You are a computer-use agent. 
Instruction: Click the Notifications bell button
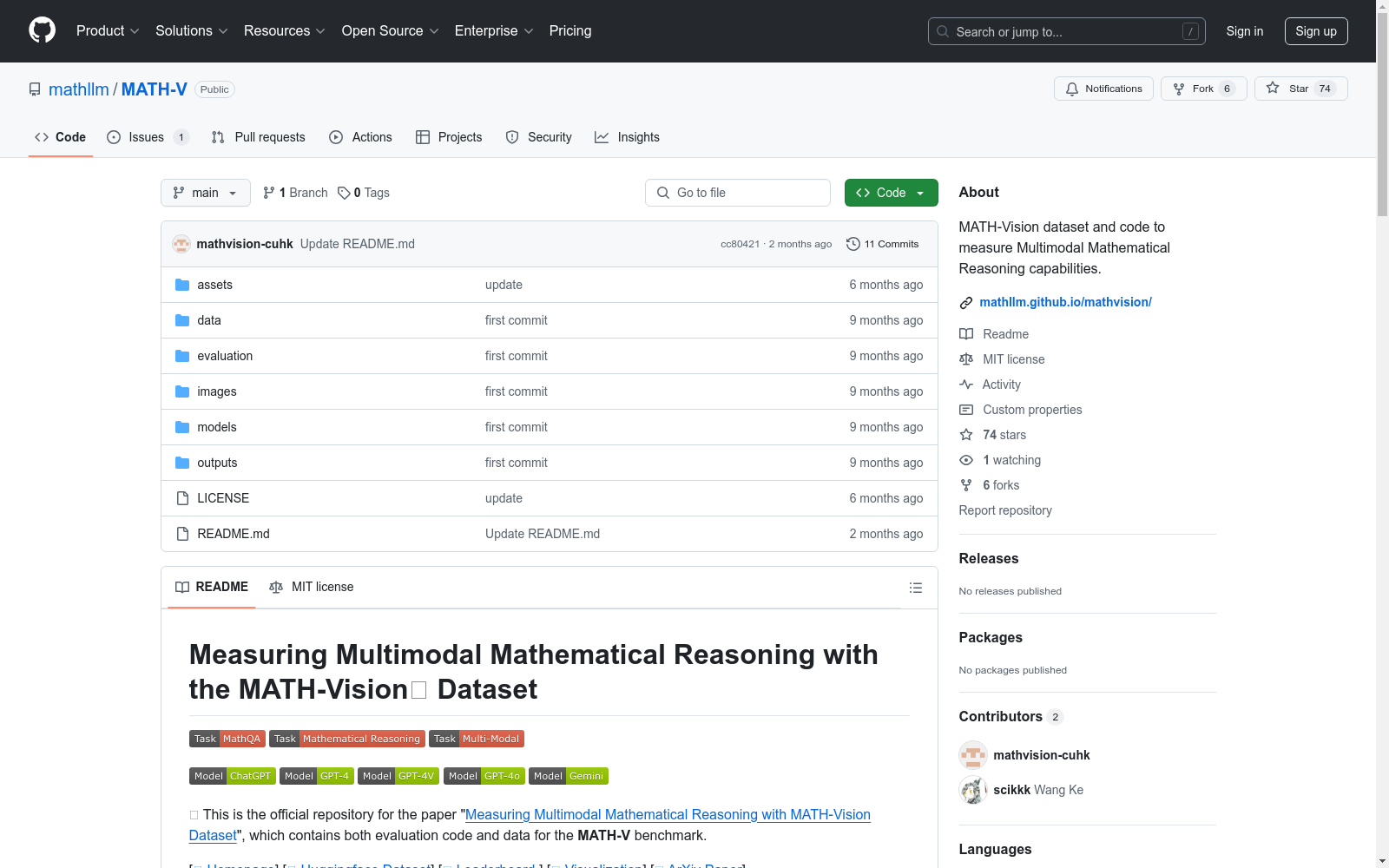[1103, 89]
